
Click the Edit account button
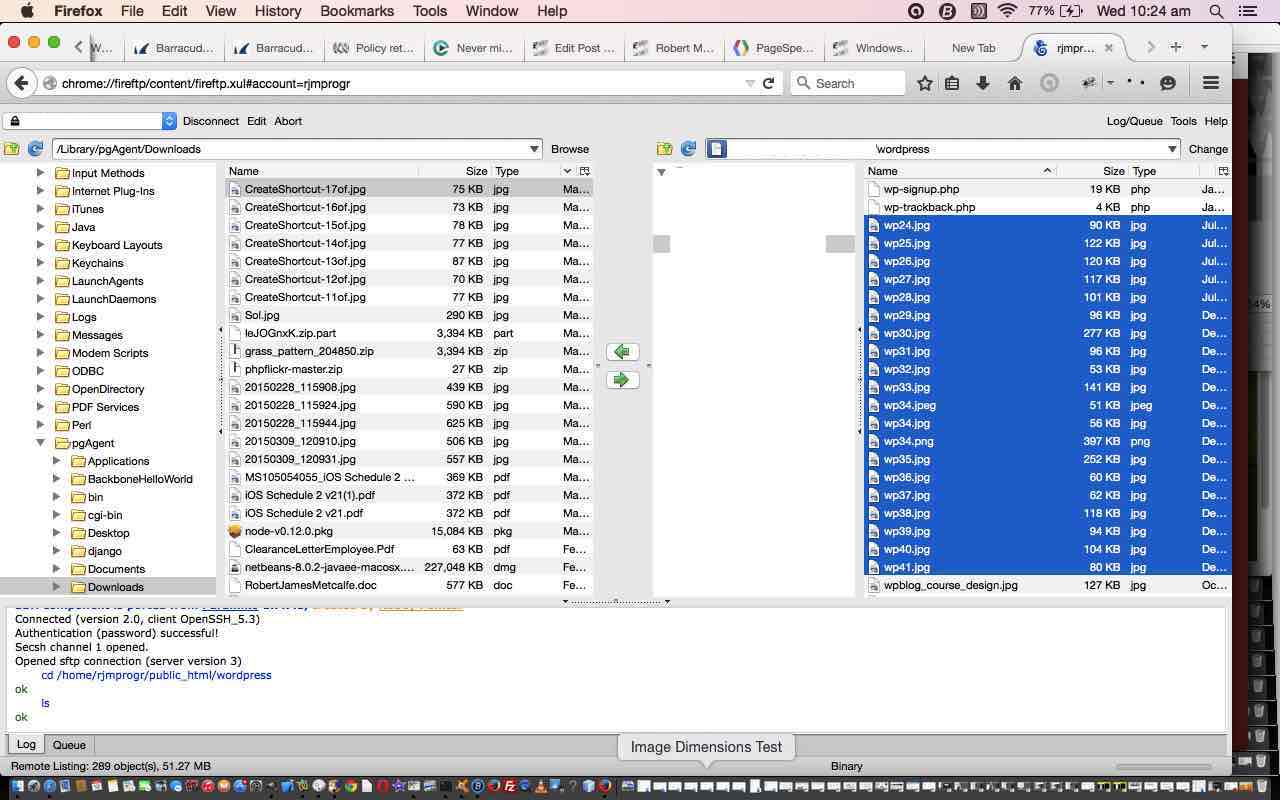pyautogui.click(x=256, y=121)
